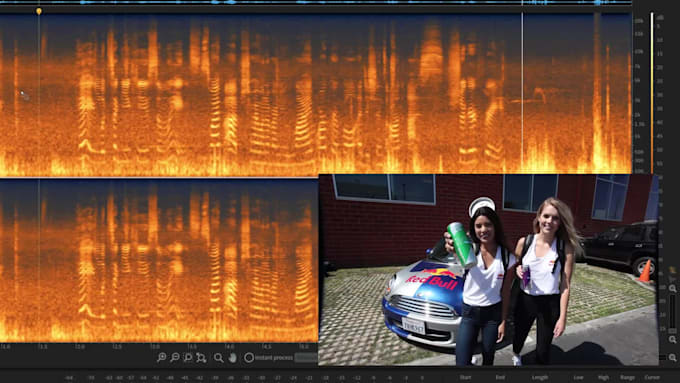This screenshot has width=680, height=383.
Task: Click the zoom out full icon
Action: [201, 358]
